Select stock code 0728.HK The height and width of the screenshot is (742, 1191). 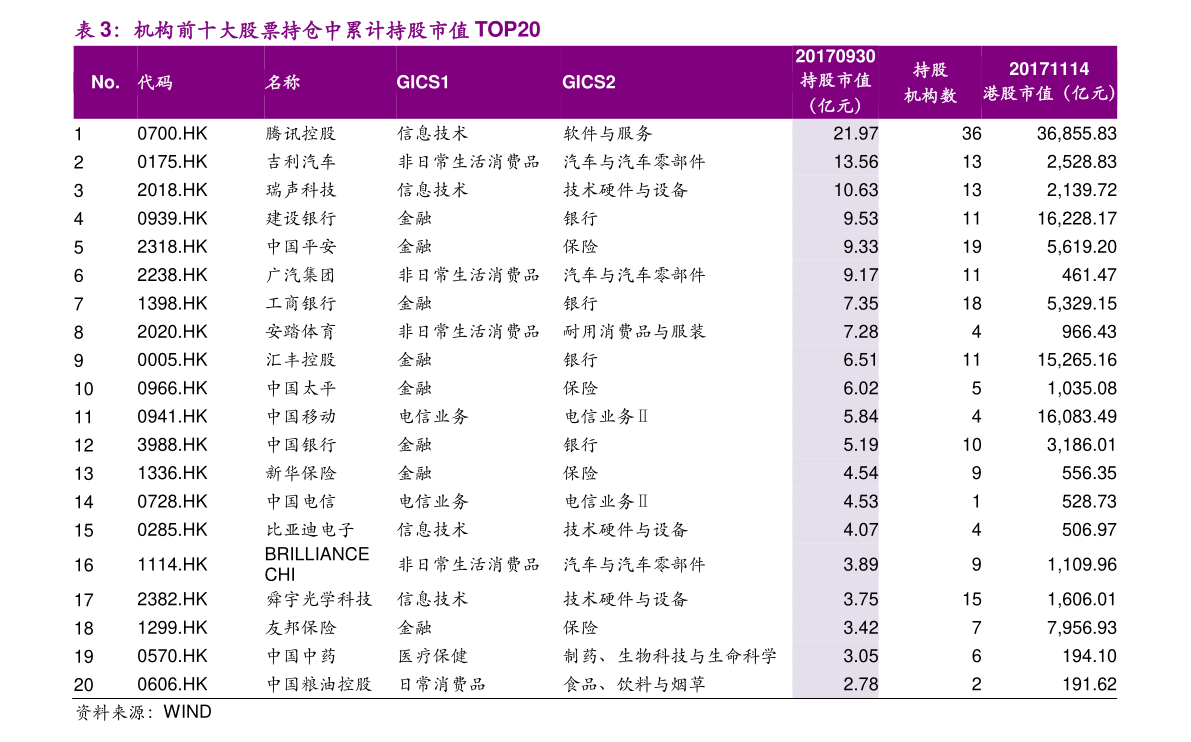click(172, 502)
